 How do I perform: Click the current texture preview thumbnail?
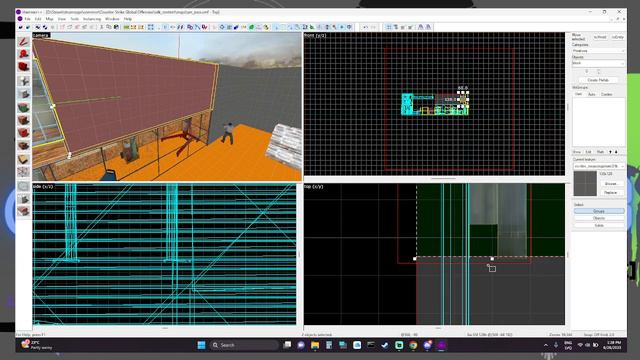pos(585,183)
